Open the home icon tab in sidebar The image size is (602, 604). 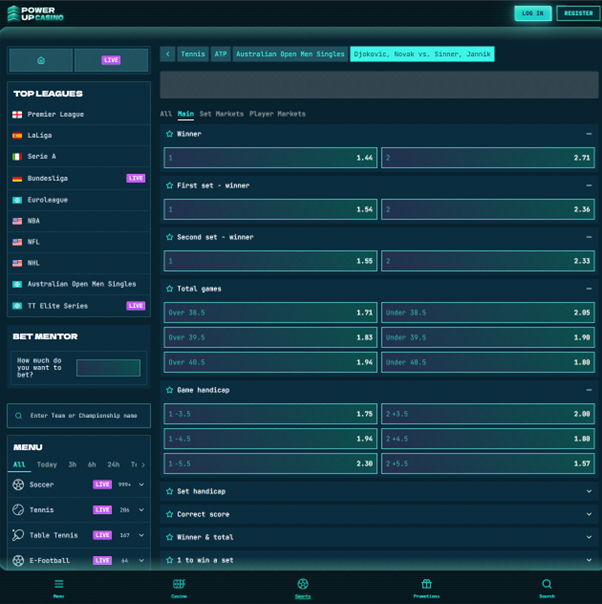(41, 60)
